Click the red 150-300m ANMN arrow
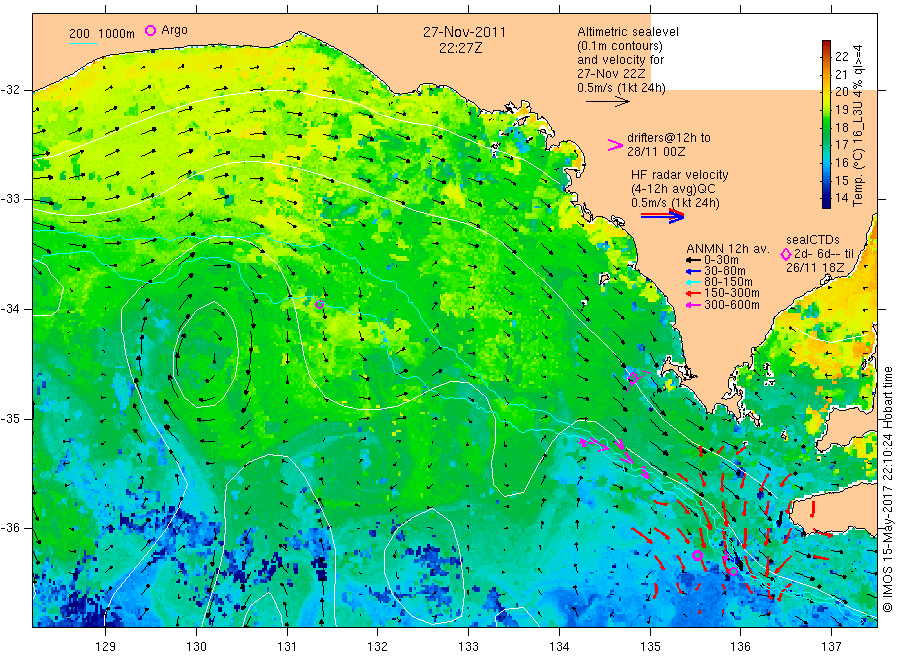Screen dimensions: 900x660 (x=694, y=294)
